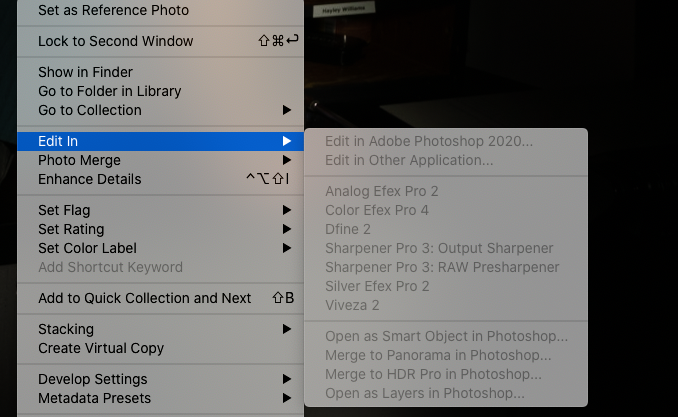The image size is (678, 417).
Task: Select Enhance Details menu entry
Action: (89, 179)
